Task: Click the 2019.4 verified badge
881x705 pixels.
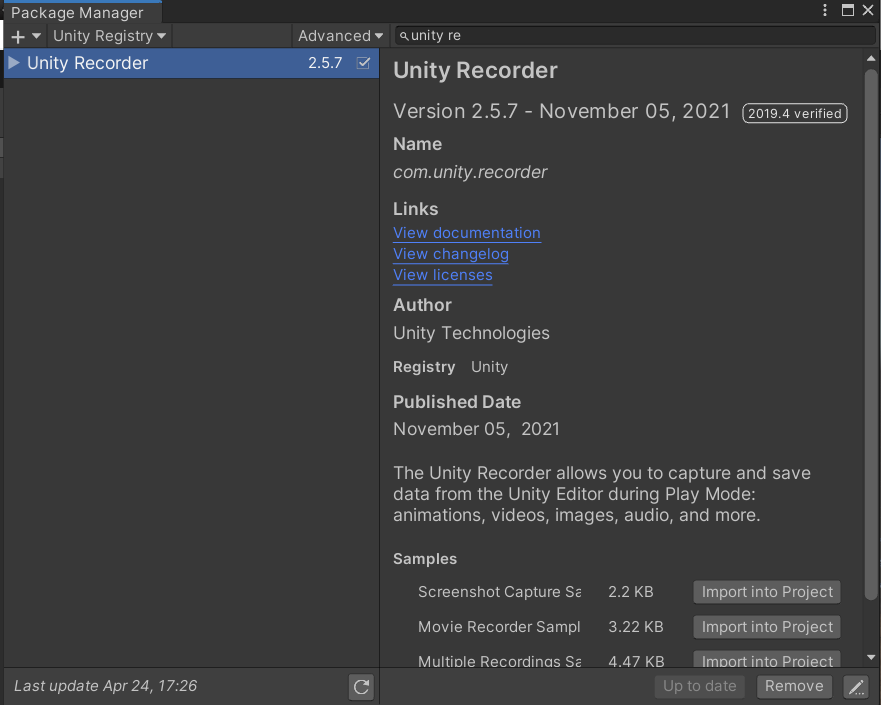Action: point(794,113)
